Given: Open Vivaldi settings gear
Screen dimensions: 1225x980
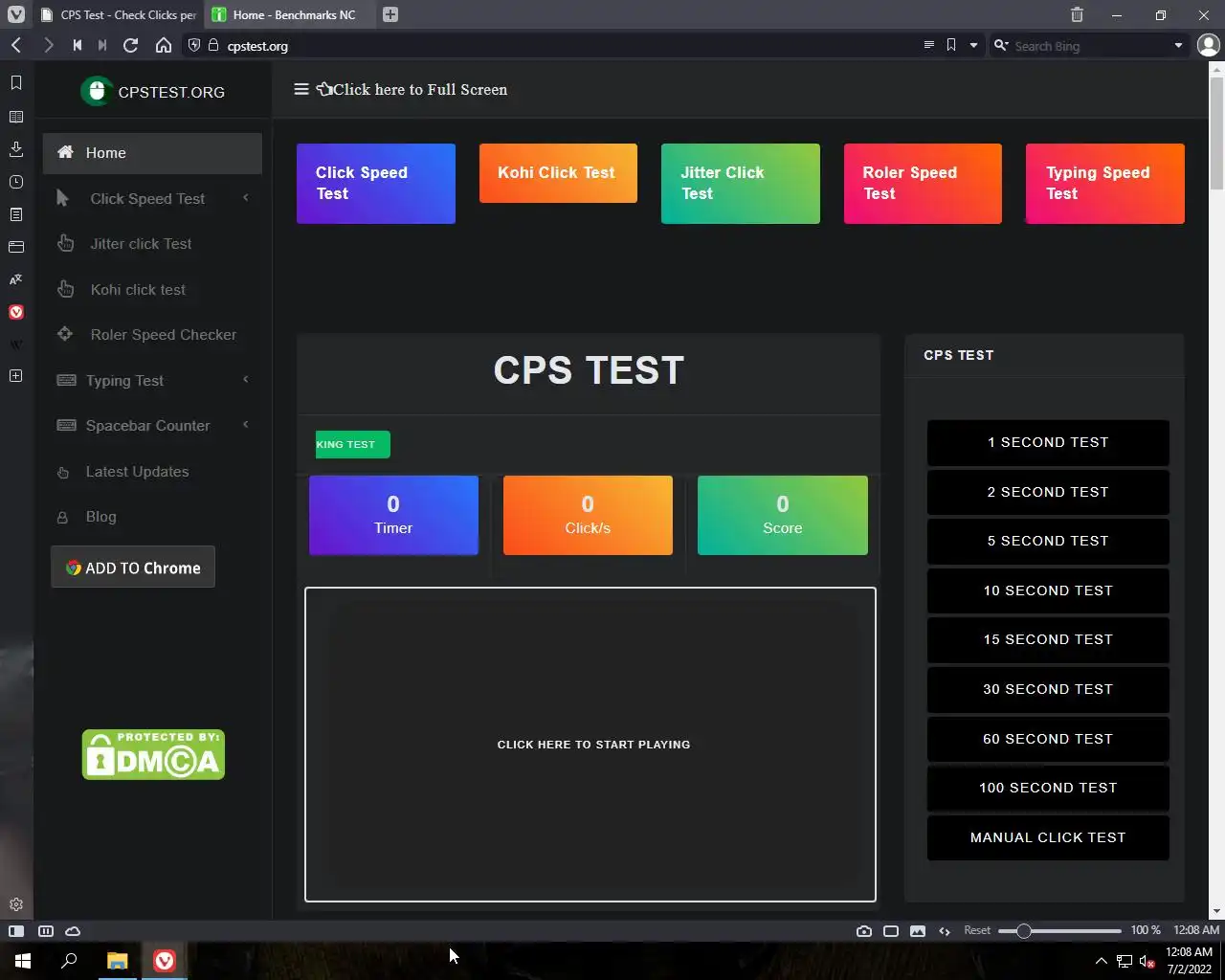Looking at the screenshot, I should (x=16, y=904).
